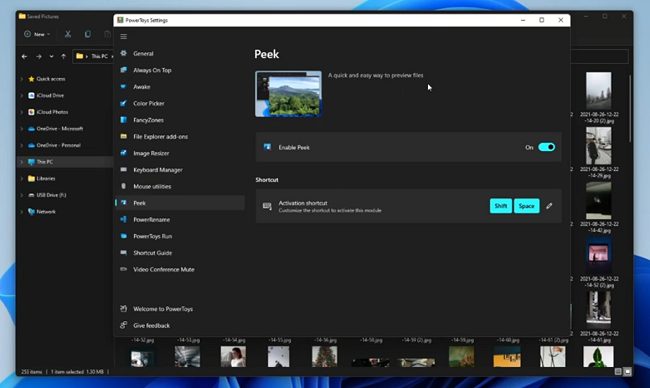Click the Copy icon in File Explorer toolbar
Viewport: 650px width, 388px height.
(87, 34)
